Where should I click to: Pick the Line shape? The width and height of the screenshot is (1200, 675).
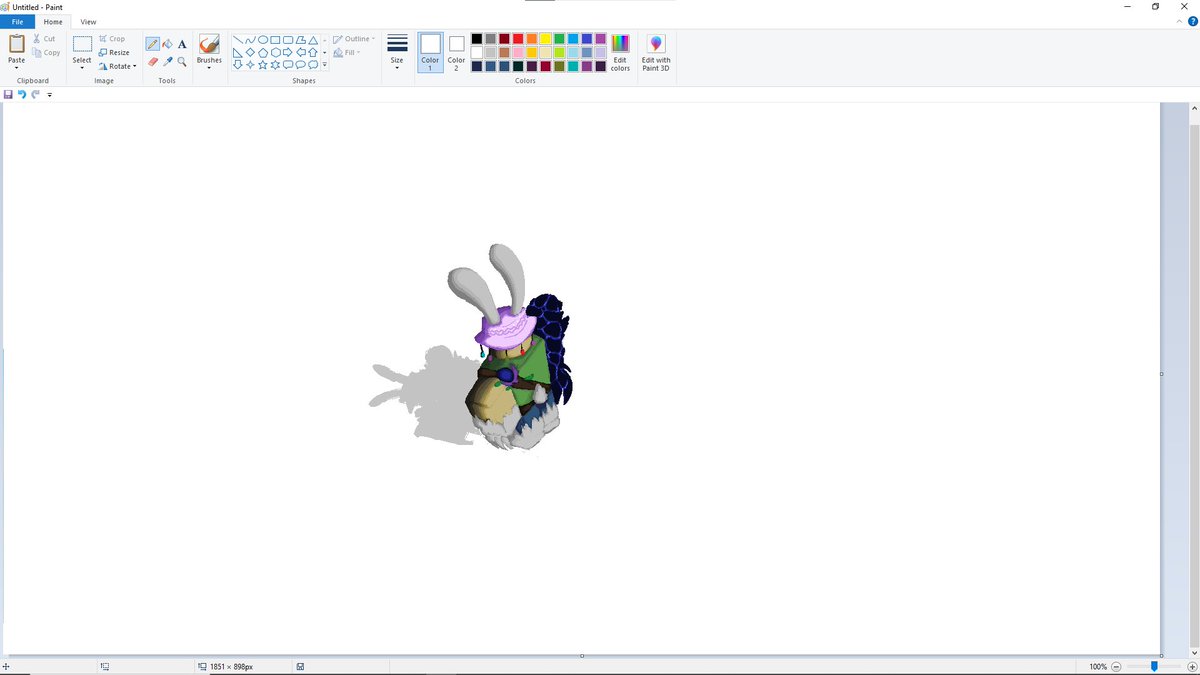tap(238, 40)
